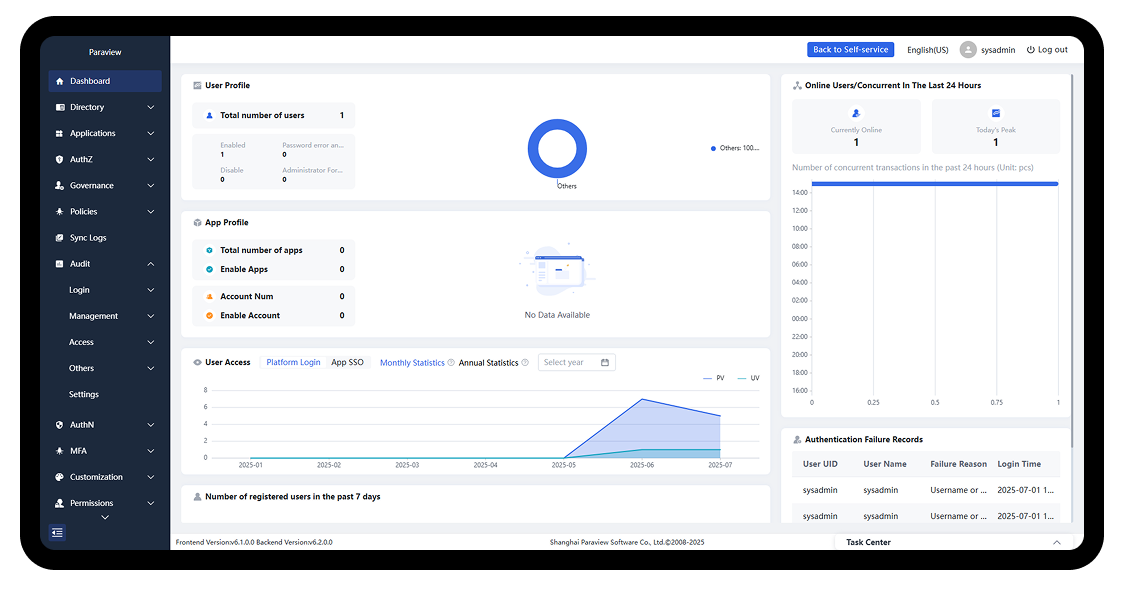Screen dimensions: 1124x594
Task: Click the Permissions user icon
Action: click(59, 503)
